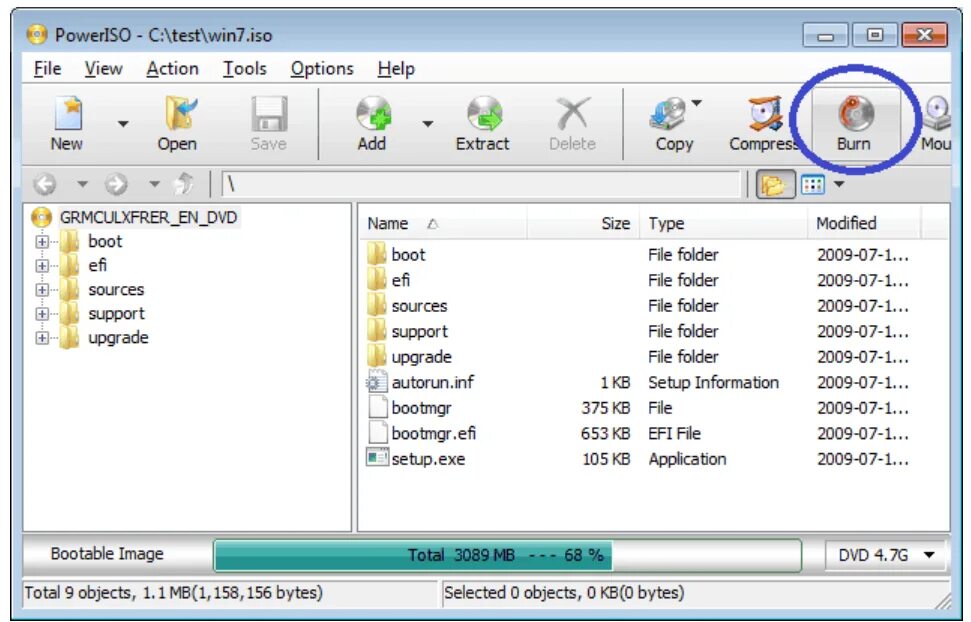Image resolution: width=971 pixels, height=622 pixels.
Task: Click the Total 9 objects status text
Action: point(173,593)
